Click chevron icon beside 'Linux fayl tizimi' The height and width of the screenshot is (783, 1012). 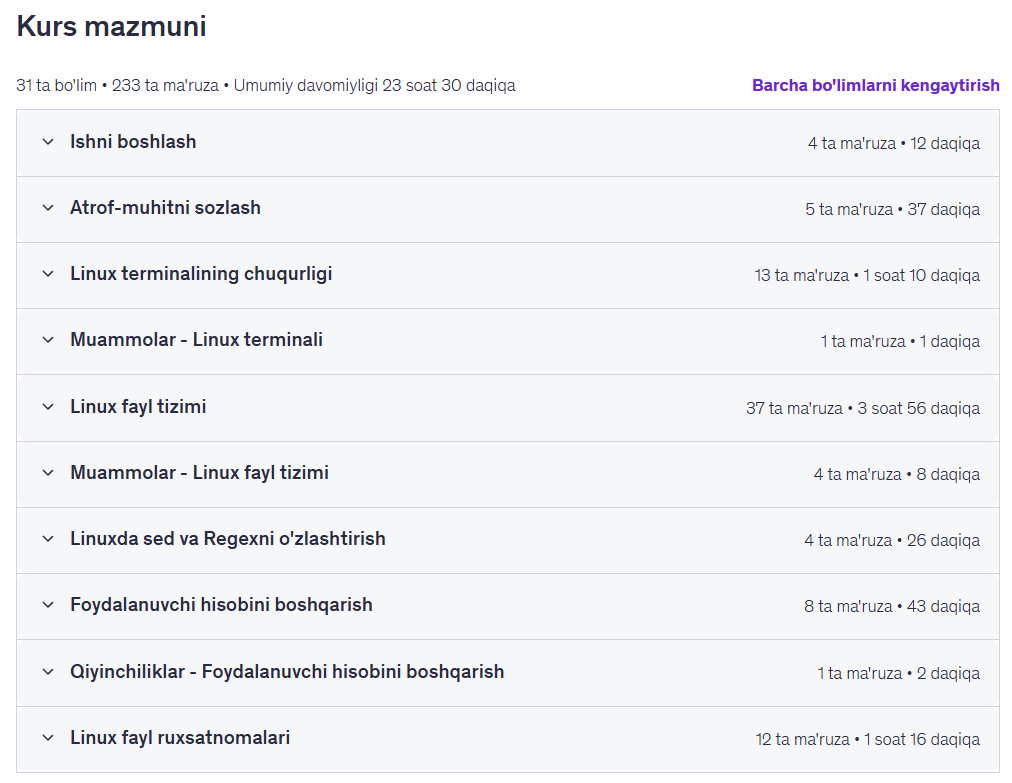48,407
